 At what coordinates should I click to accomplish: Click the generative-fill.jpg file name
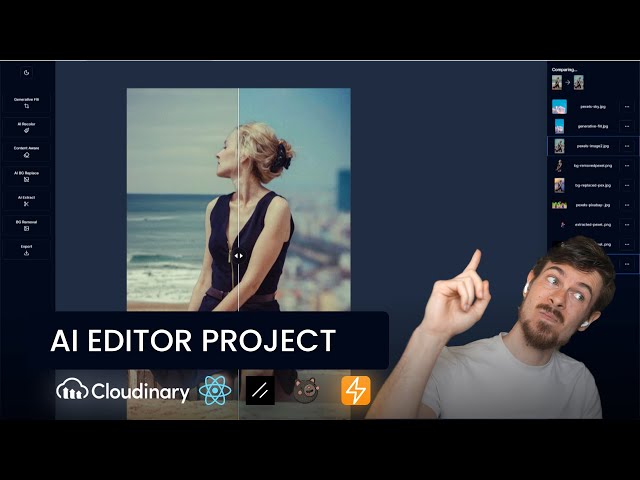pos(593,127)
